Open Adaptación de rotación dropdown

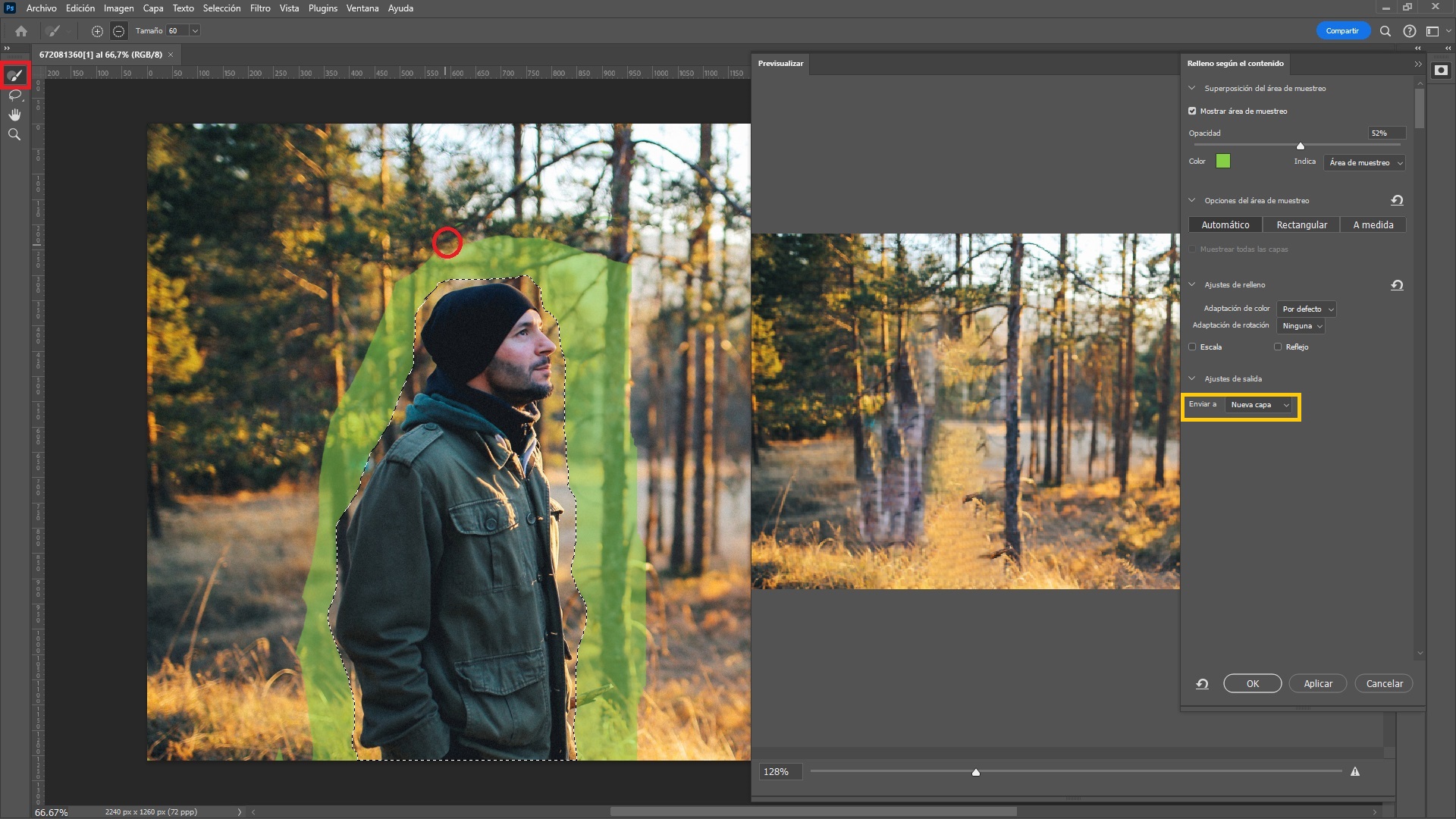pyautogui.click(x=1301, y=326)
